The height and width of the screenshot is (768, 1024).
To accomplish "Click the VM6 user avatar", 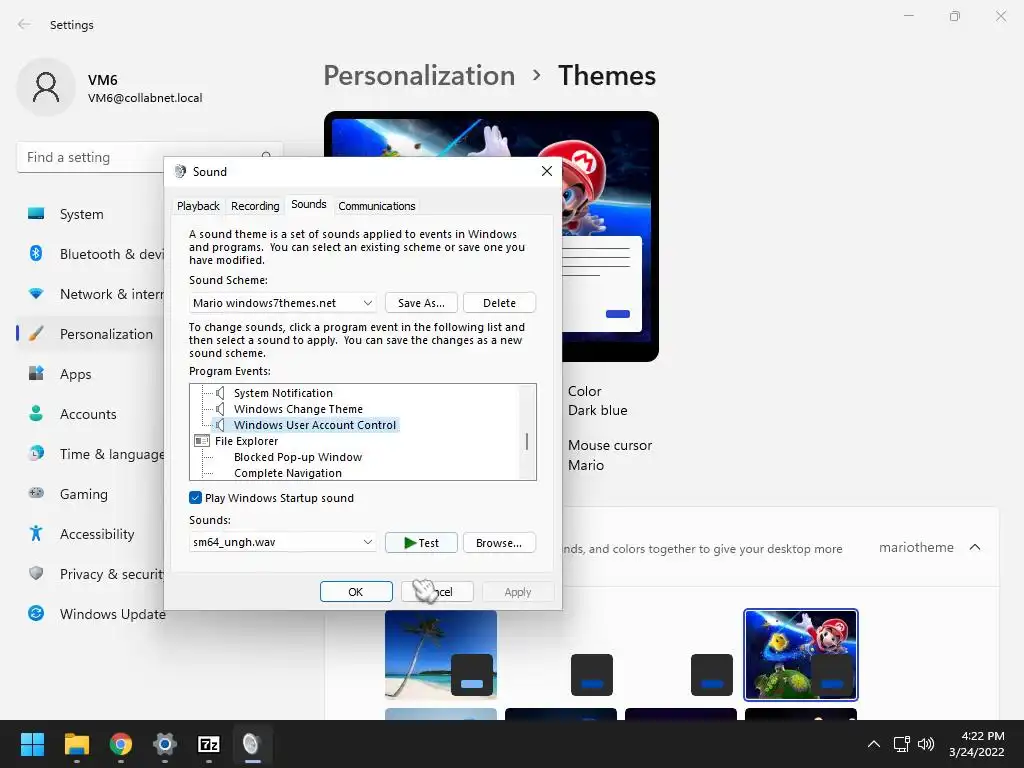I will click(46, 88).
